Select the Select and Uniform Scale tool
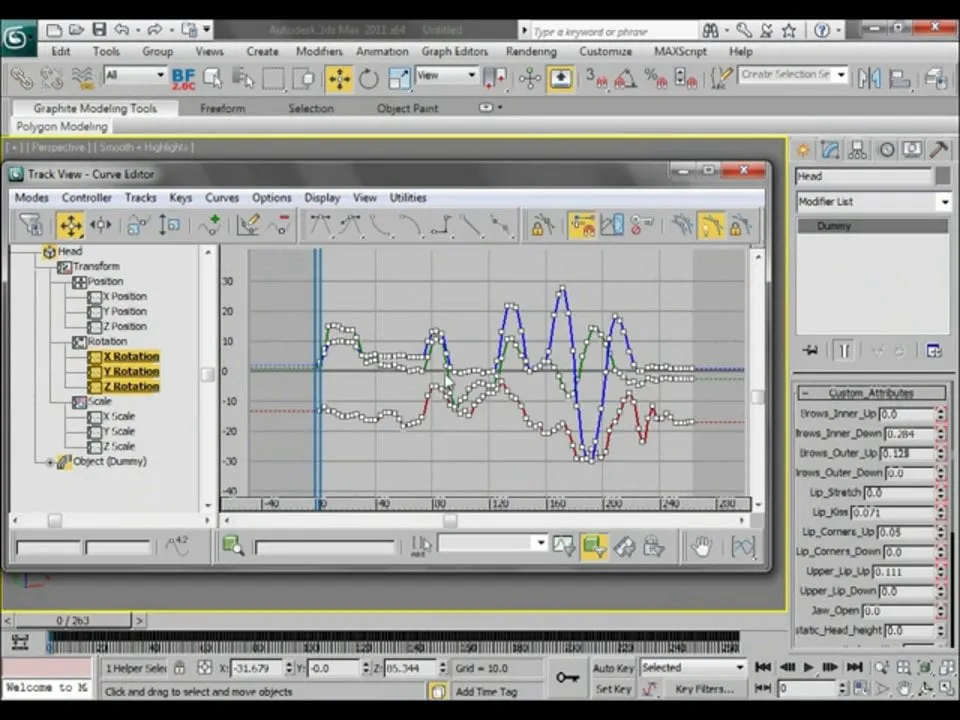 pos(399,79)
